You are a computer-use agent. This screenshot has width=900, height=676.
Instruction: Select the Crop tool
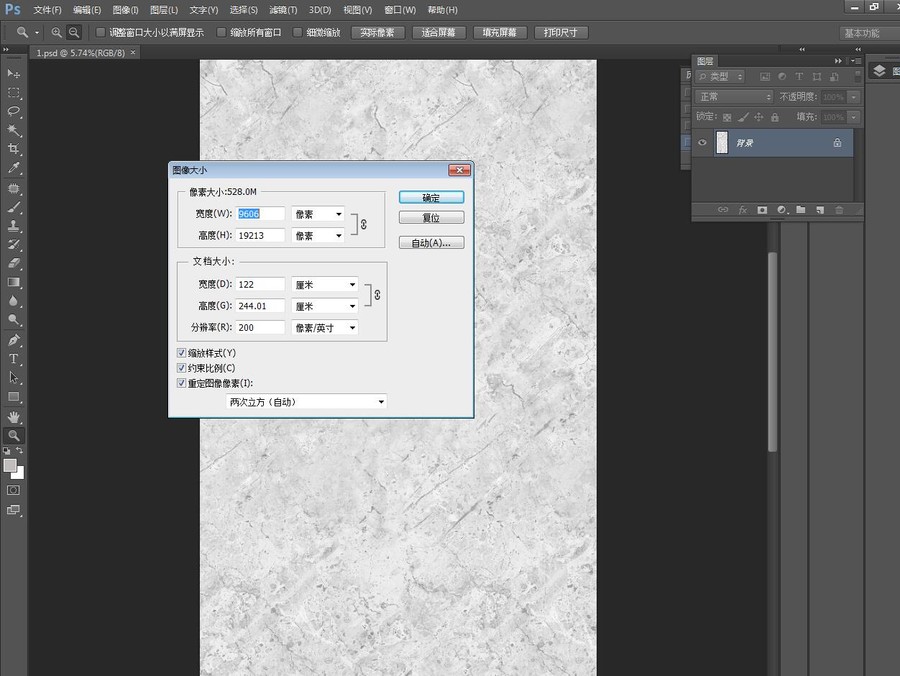(13, 149)
